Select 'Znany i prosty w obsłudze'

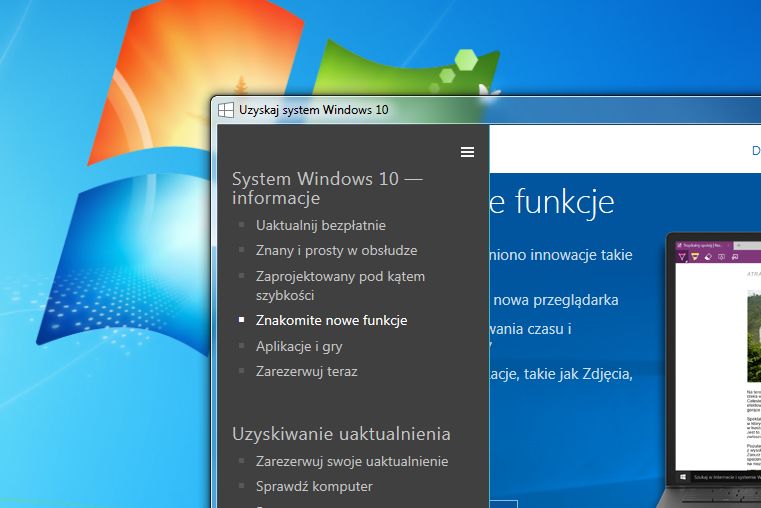336,250
